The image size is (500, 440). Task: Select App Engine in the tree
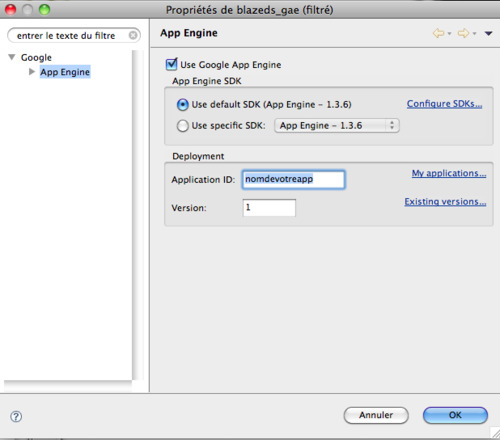pos(65,72)
